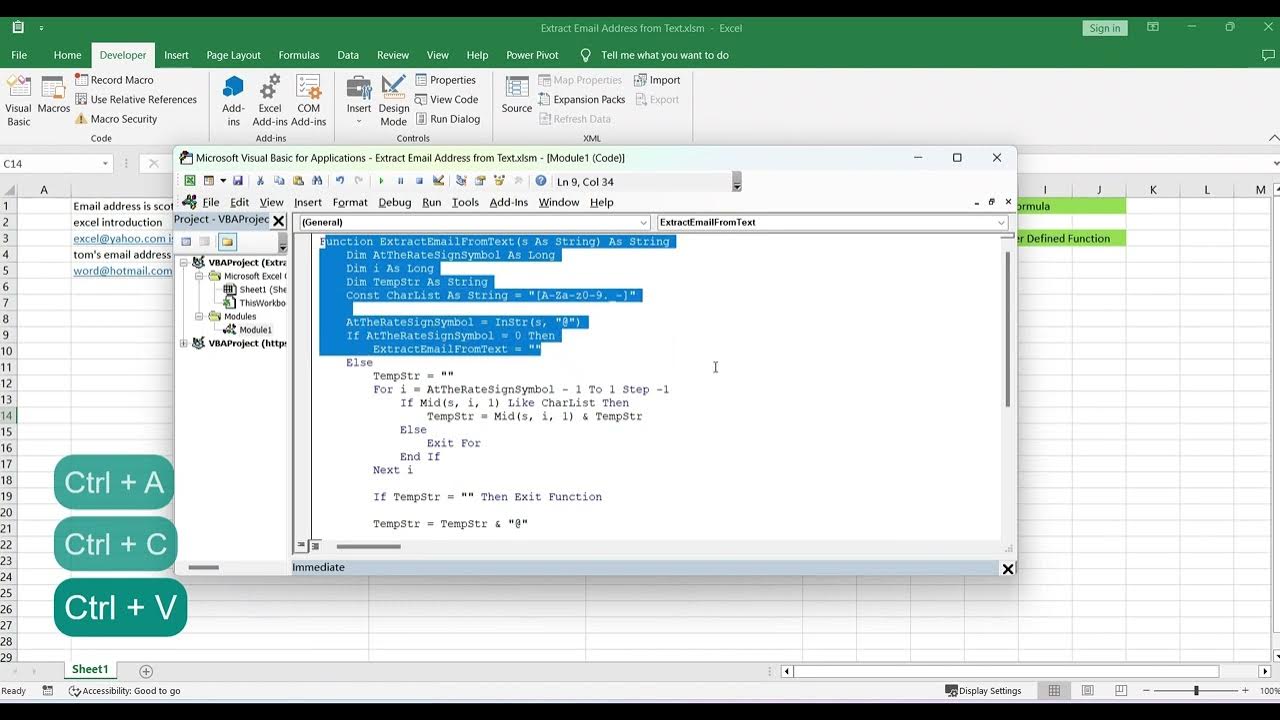Open Visual Basic from the Excel ribbon

tap(19, 101)
